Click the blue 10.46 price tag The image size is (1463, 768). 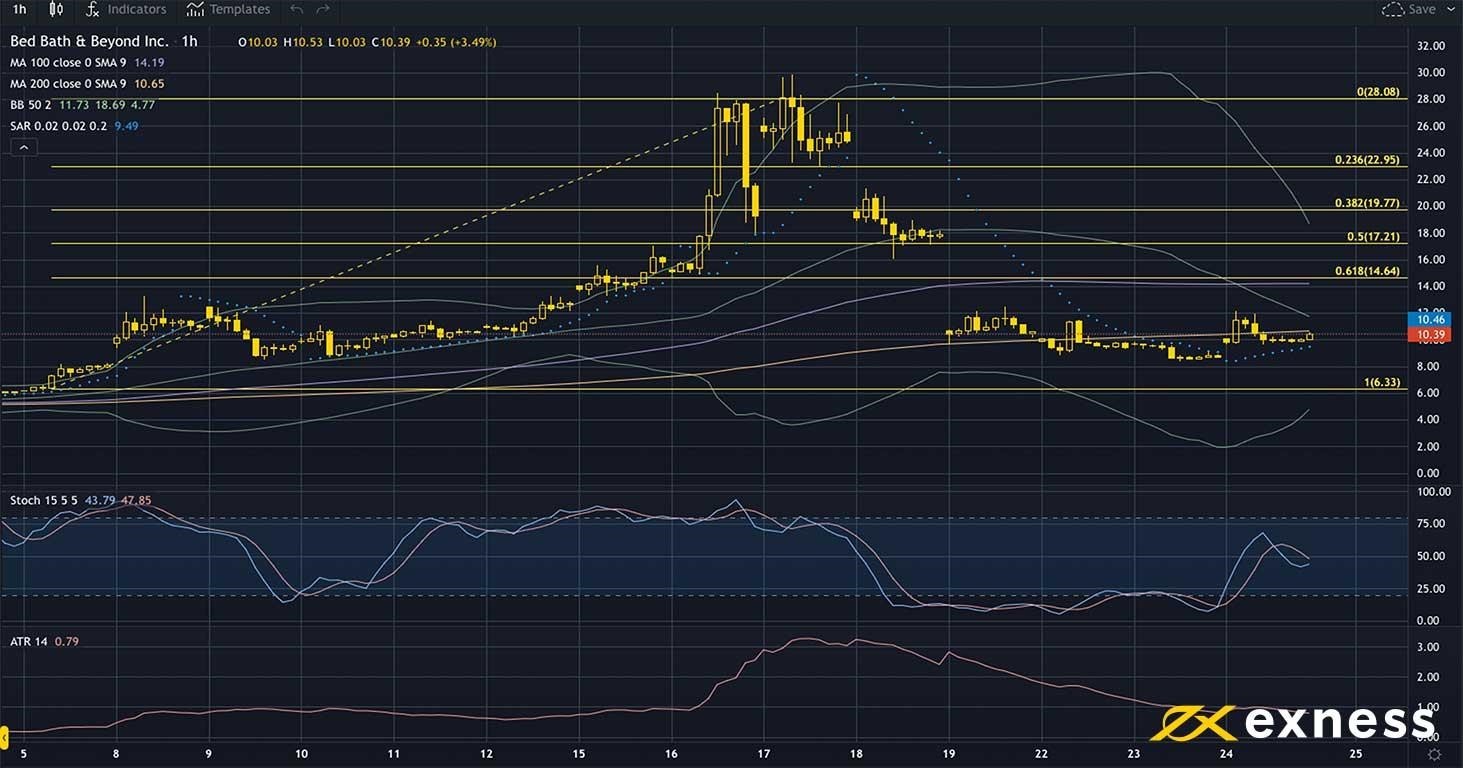(1432, 319)
